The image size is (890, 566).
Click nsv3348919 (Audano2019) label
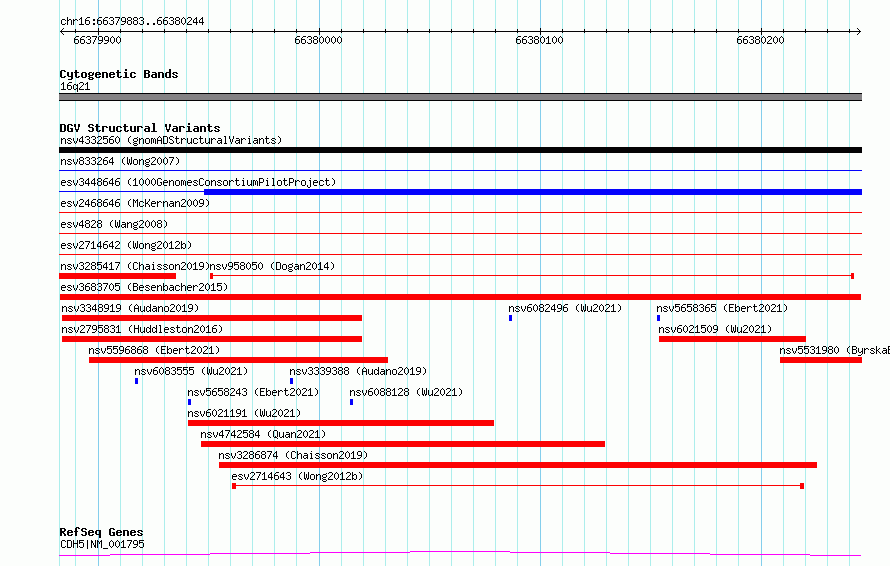point(130,308)
